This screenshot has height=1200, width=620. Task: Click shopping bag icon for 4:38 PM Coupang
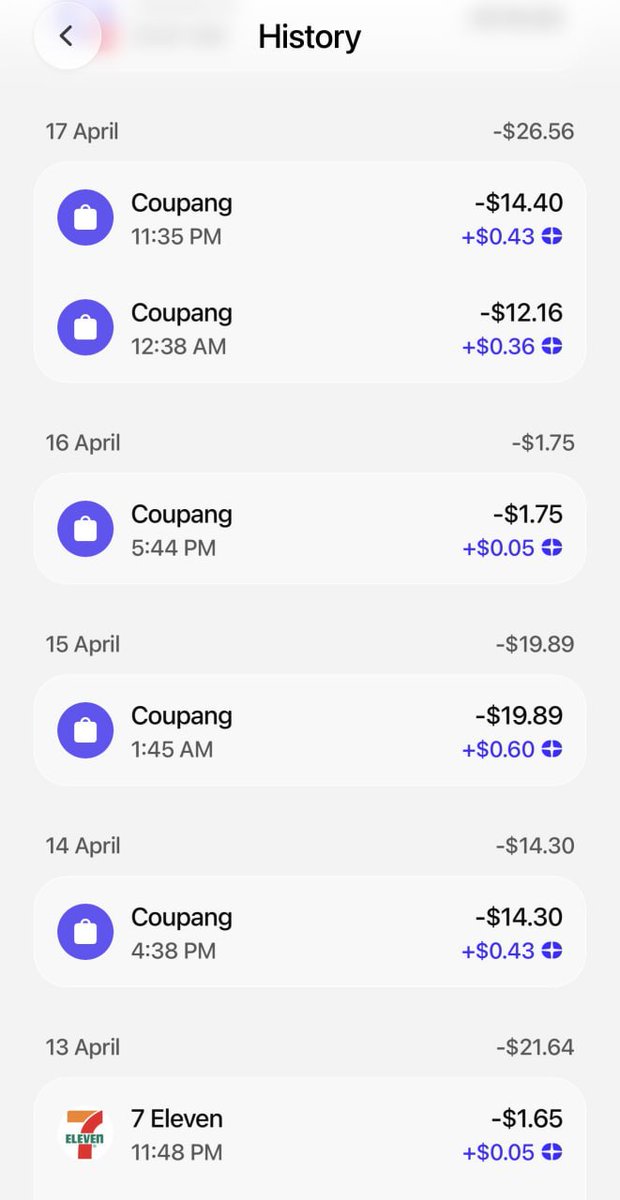[x=86, y=932]
